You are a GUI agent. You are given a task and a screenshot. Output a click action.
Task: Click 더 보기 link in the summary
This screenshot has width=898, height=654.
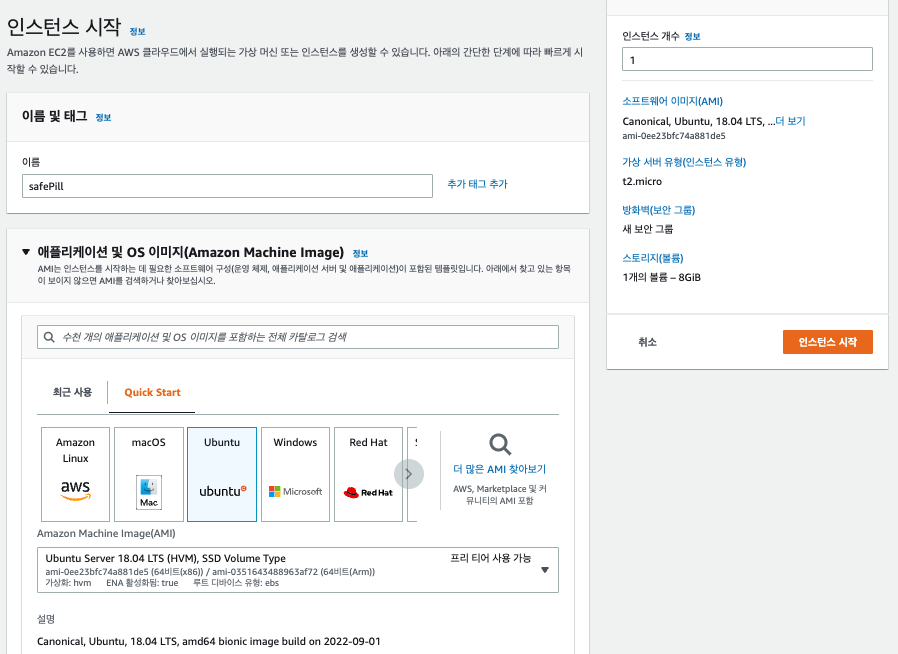(790, 121)
